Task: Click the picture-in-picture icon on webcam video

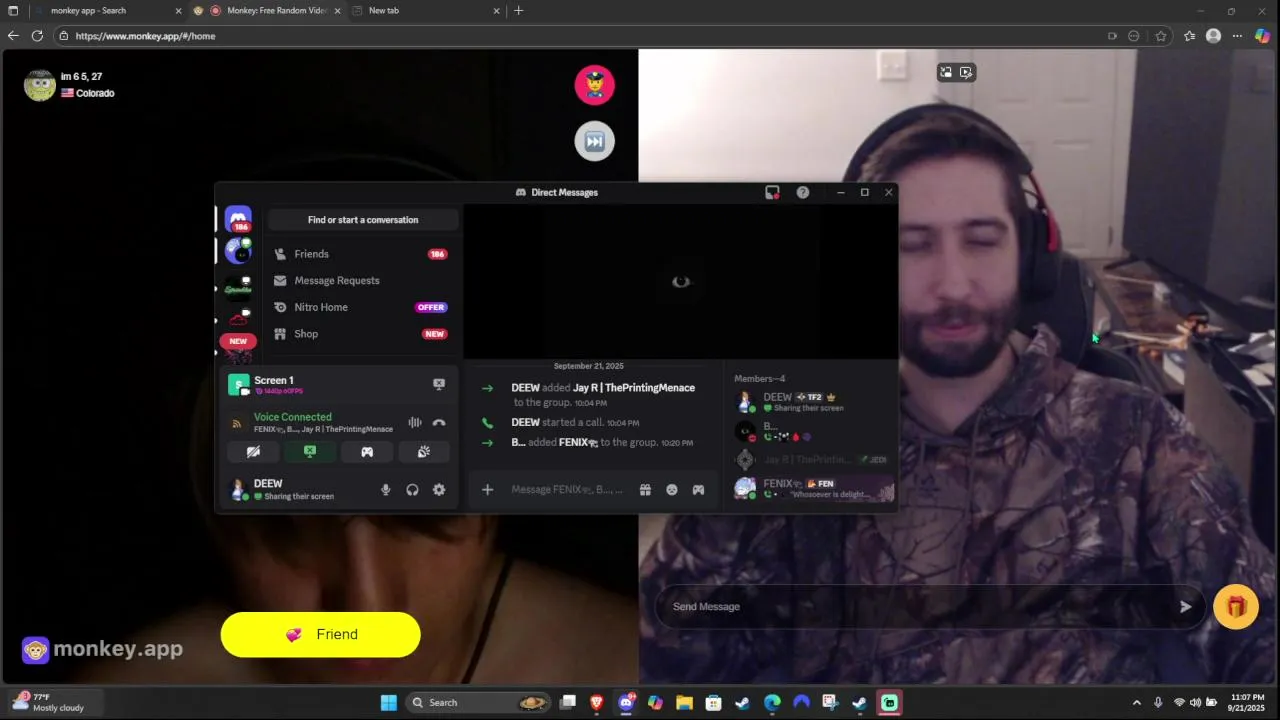Action: click(946, 72)
